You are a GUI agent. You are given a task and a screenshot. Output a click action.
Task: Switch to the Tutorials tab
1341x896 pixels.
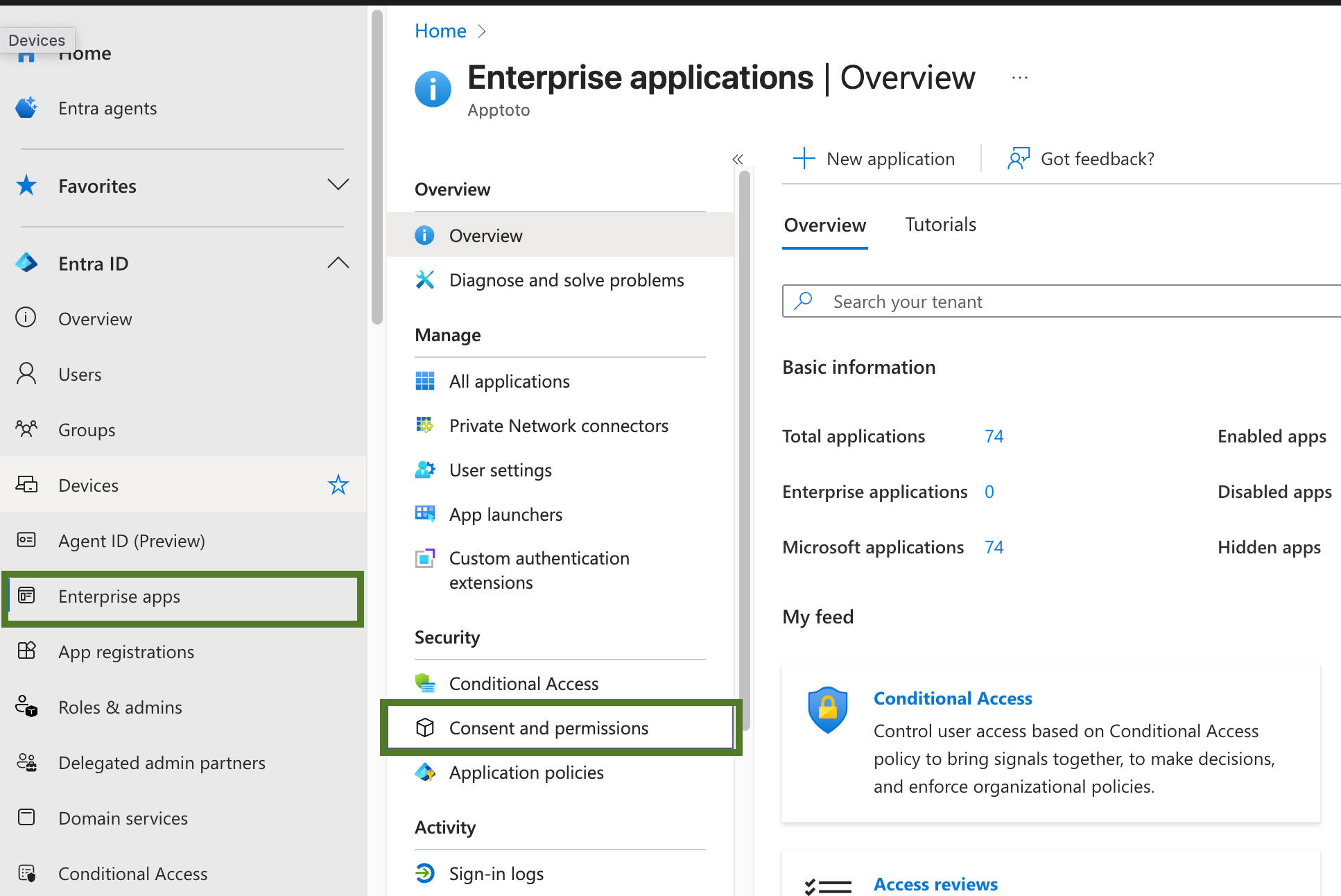940,224
